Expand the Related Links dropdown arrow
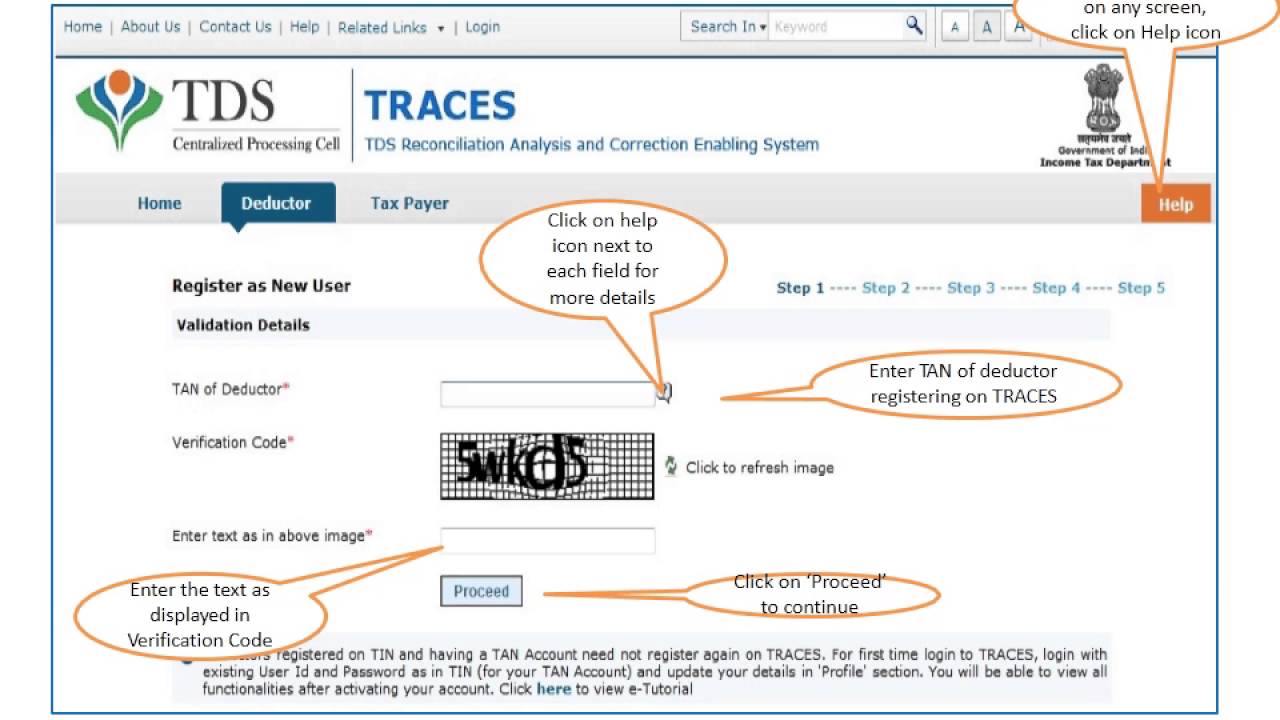This screenshot has height=720, width=1280. point(441,28)
